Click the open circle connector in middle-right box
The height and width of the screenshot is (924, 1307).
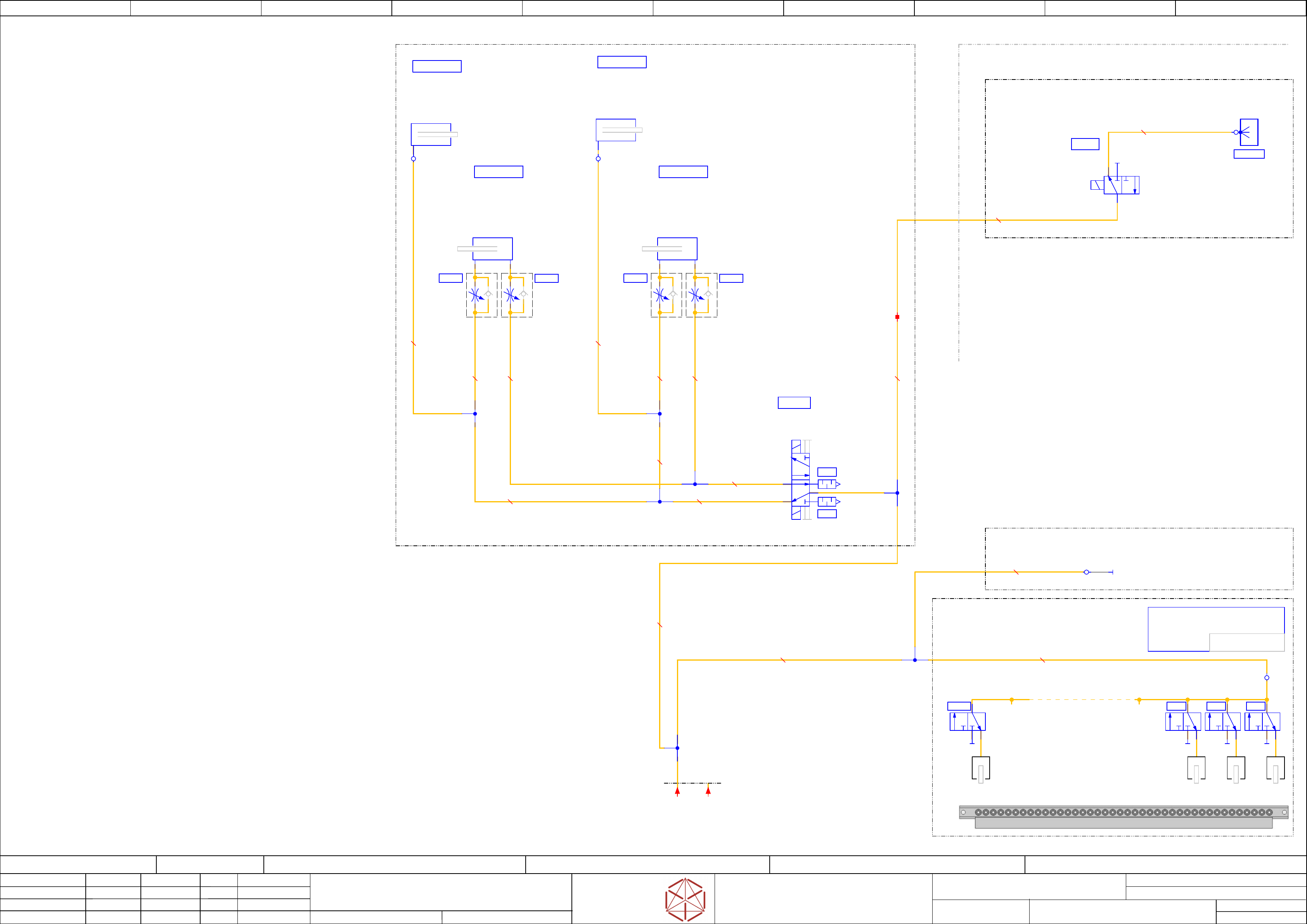tap(1086, 572)
